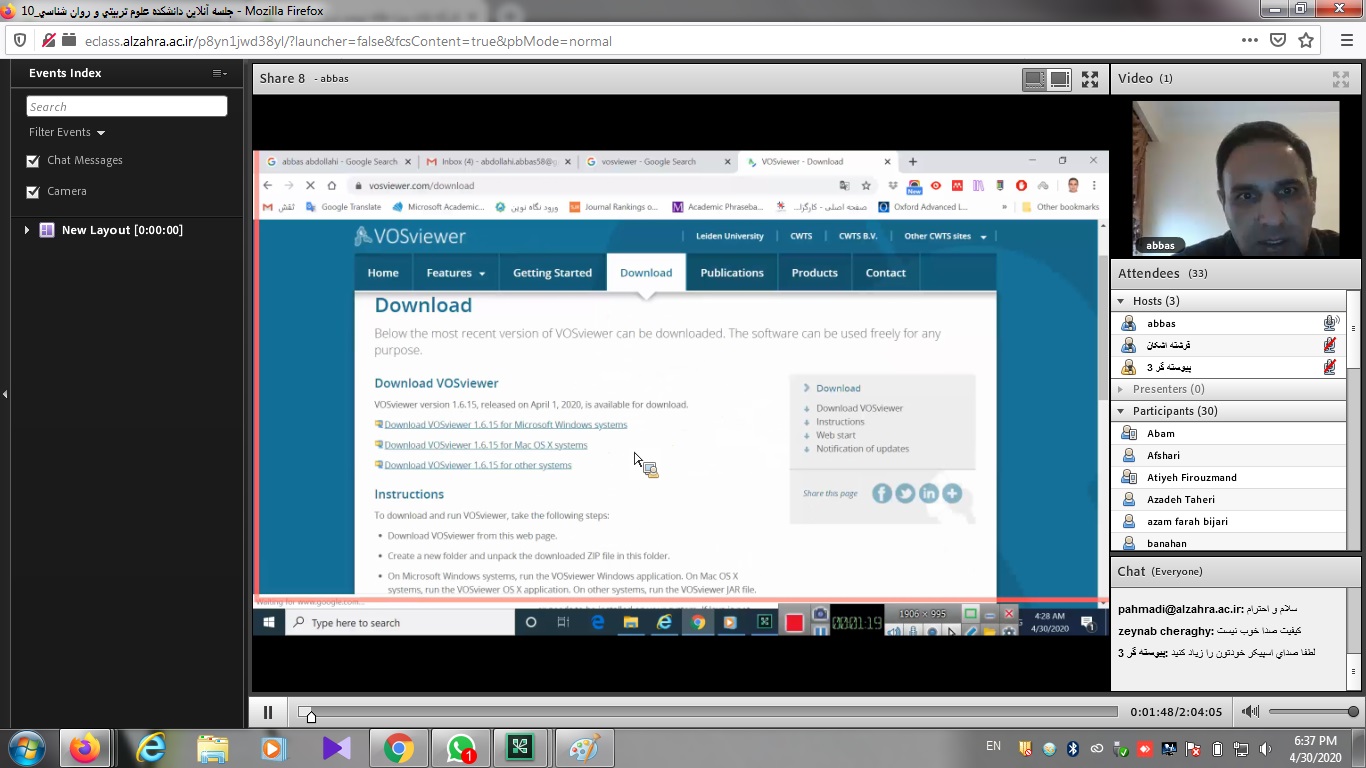The image size is (1366, 768).
Task: Share page via LinkedIn icon
Action: [x=929, y=493]
